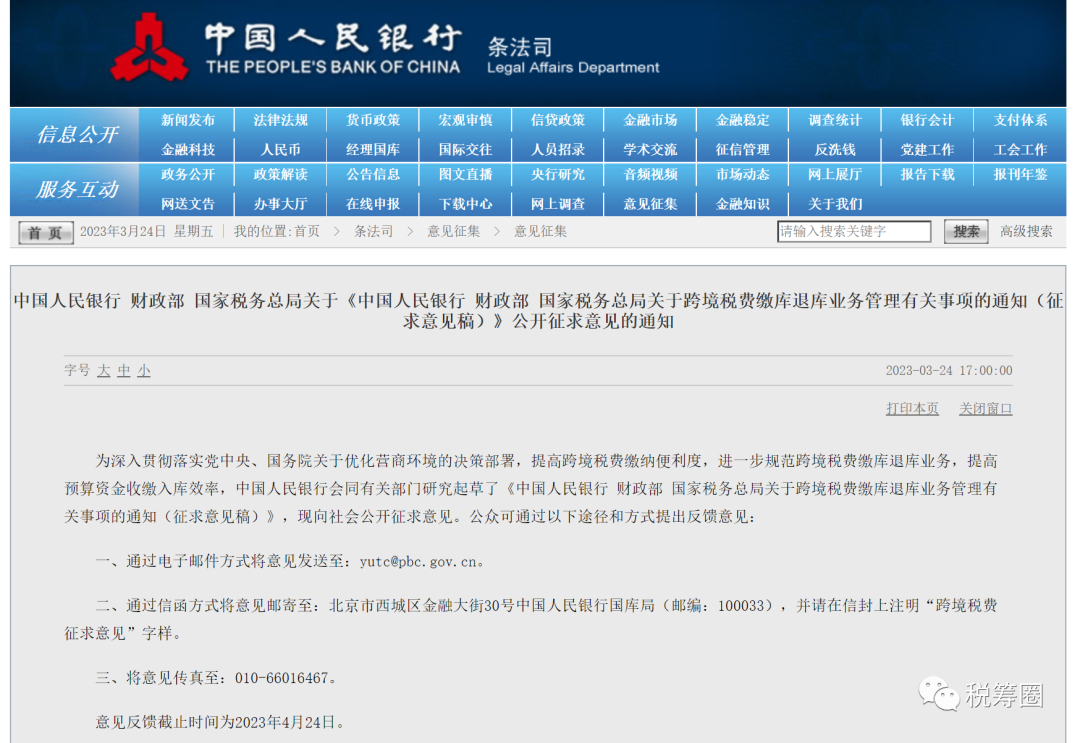Click the People's Bank of China red logo

click(149, 48)
